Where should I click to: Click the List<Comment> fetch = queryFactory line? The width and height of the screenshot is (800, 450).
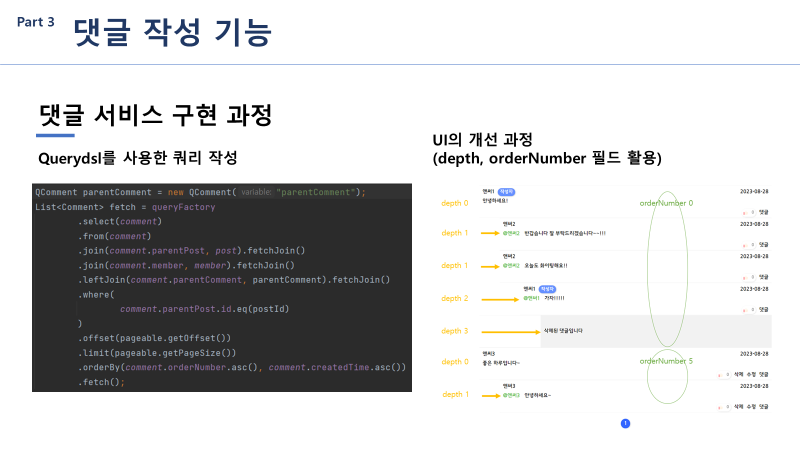(125, 207)
